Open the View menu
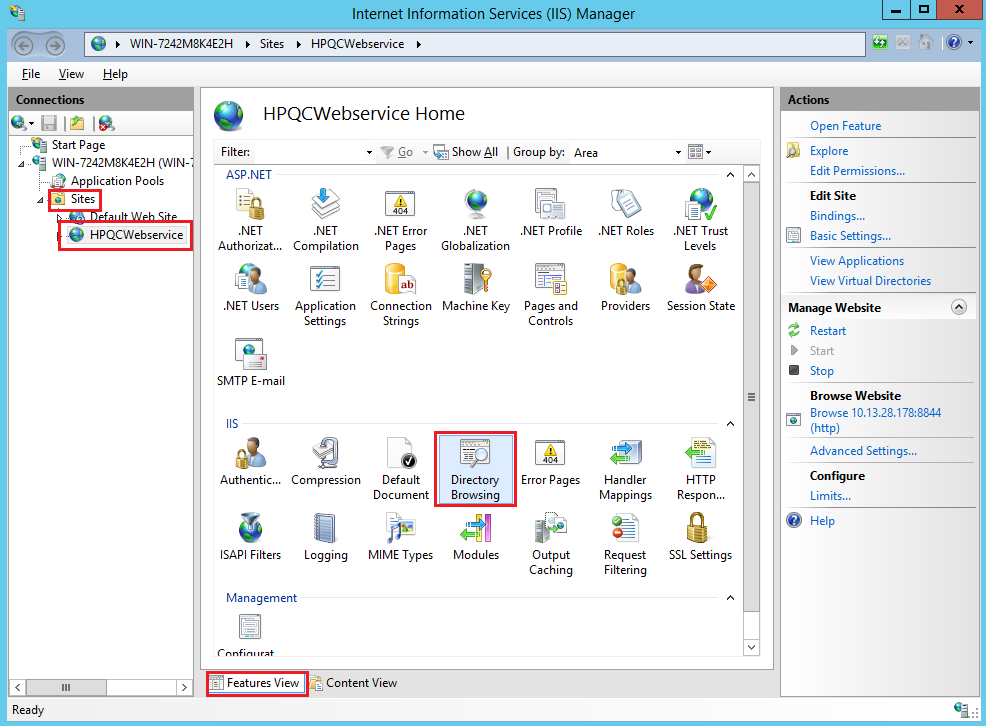The width and height of the screenshot is (986, 726). pos(71,73)
